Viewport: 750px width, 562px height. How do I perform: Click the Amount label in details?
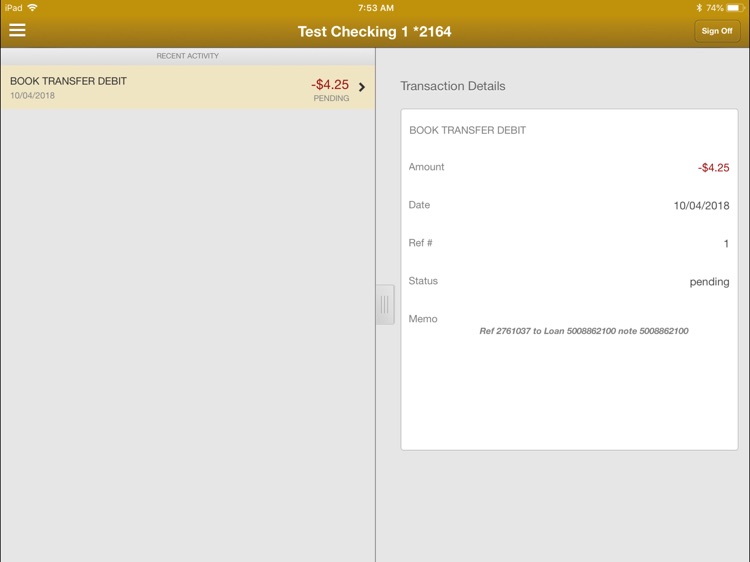click(426, 167)
